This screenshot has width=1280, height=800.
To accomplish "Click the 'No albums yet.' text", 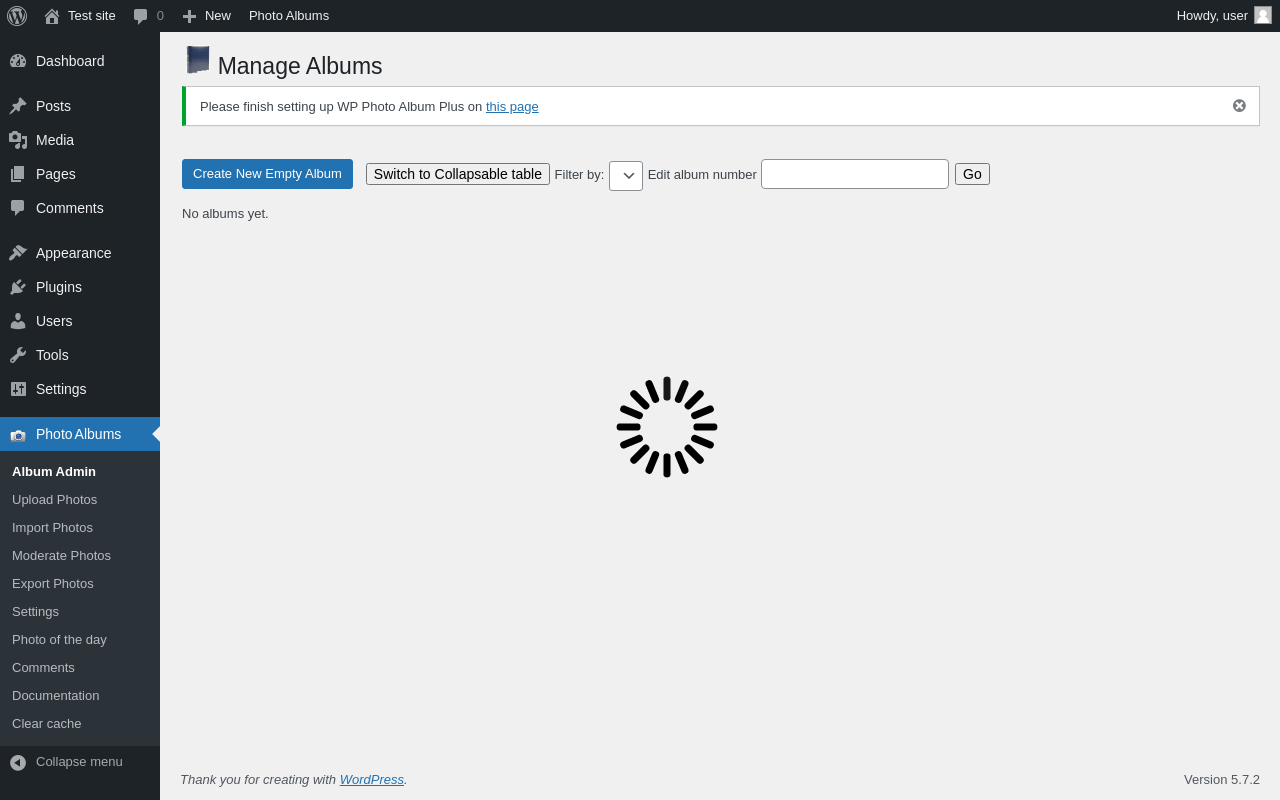I will pyautogui.click(x=225, y=214).
